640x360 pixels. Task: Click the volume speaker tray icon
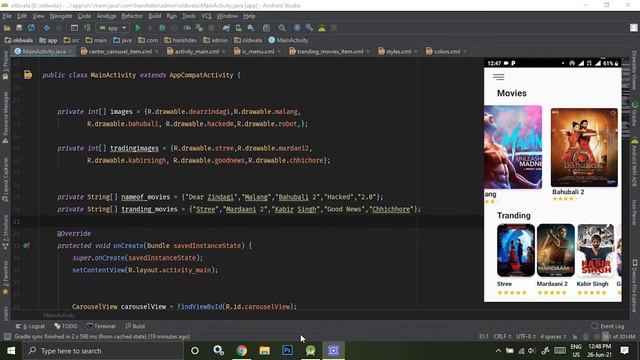click(x=531, y=351)
